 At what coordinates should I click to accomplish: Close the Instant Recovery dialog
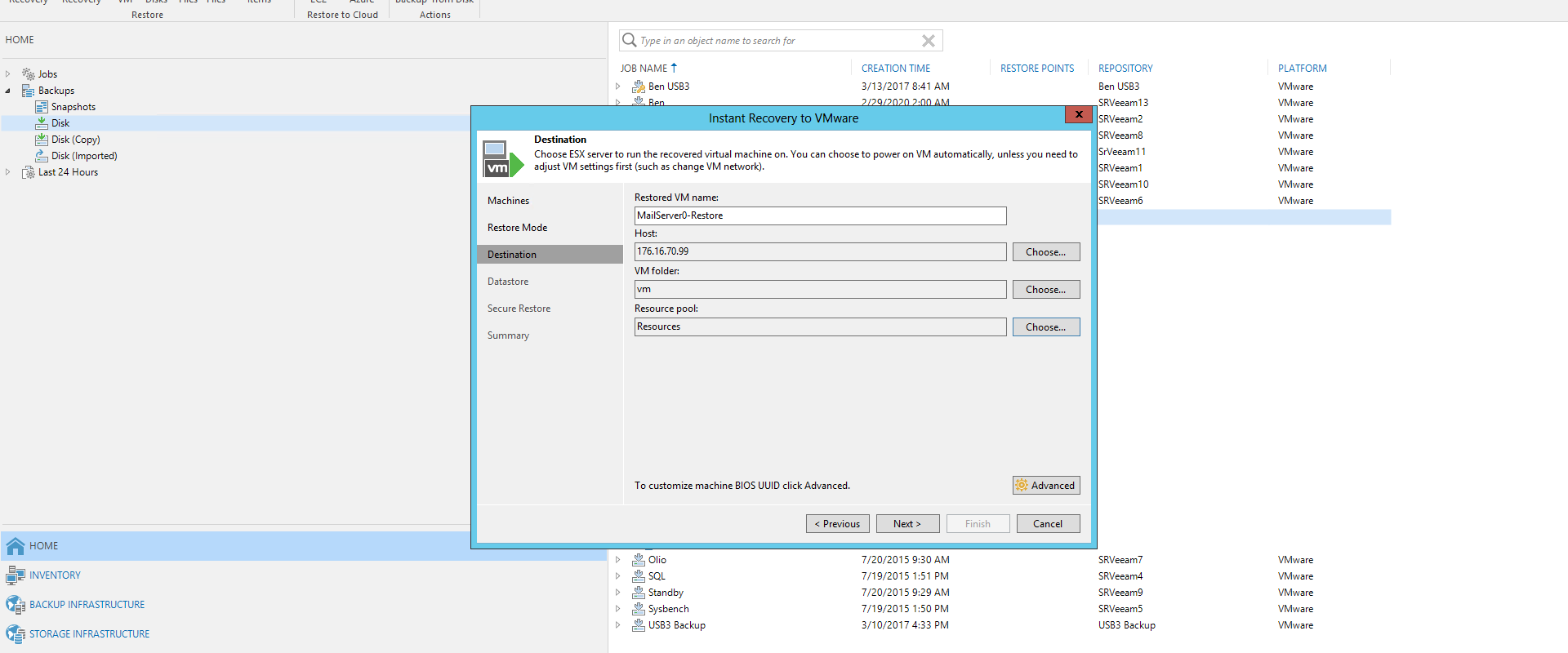point(1079,114)
